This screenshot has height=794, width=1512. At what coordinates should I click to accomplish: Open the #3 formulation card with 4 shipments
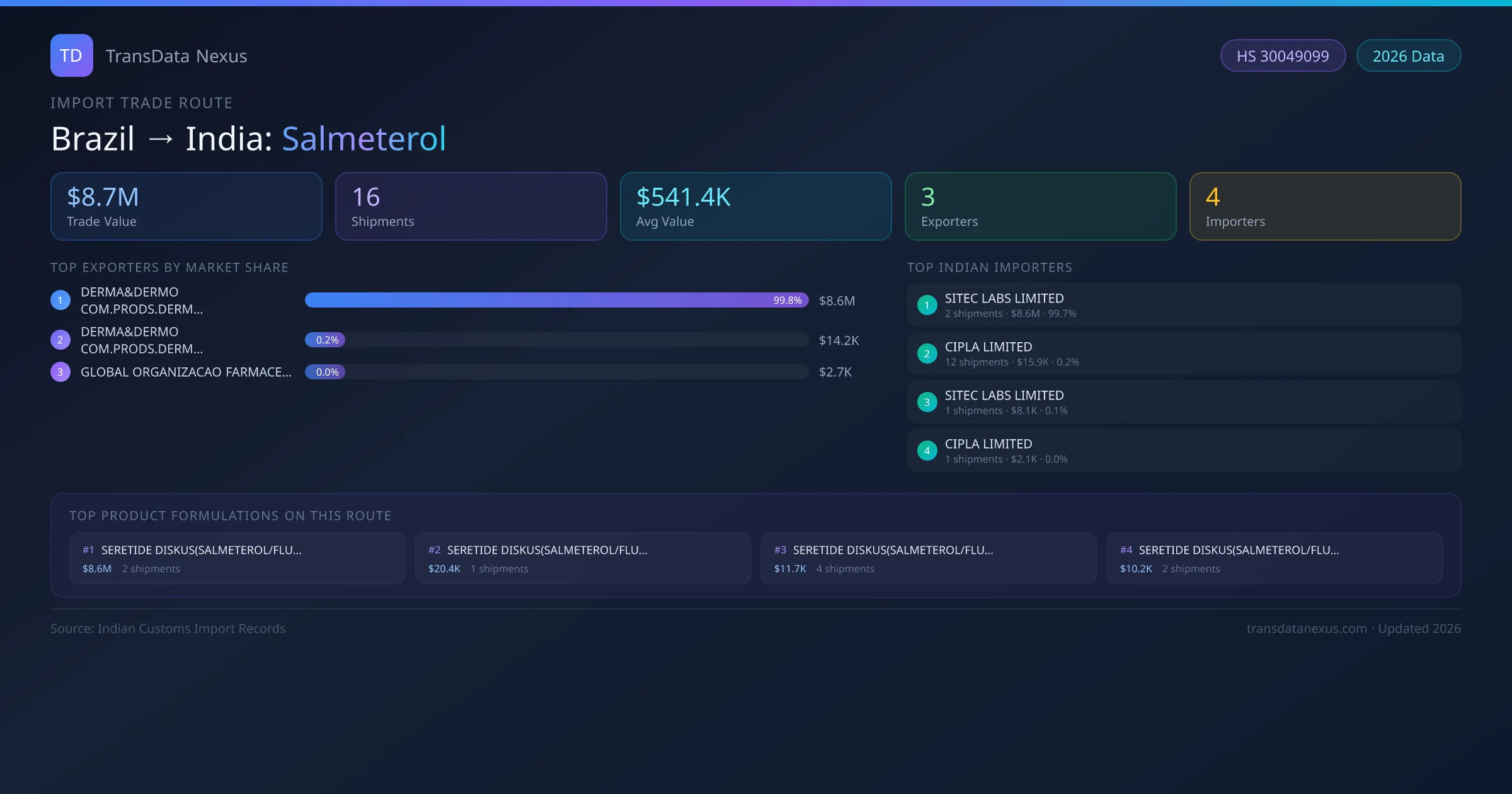click(928, 558)
